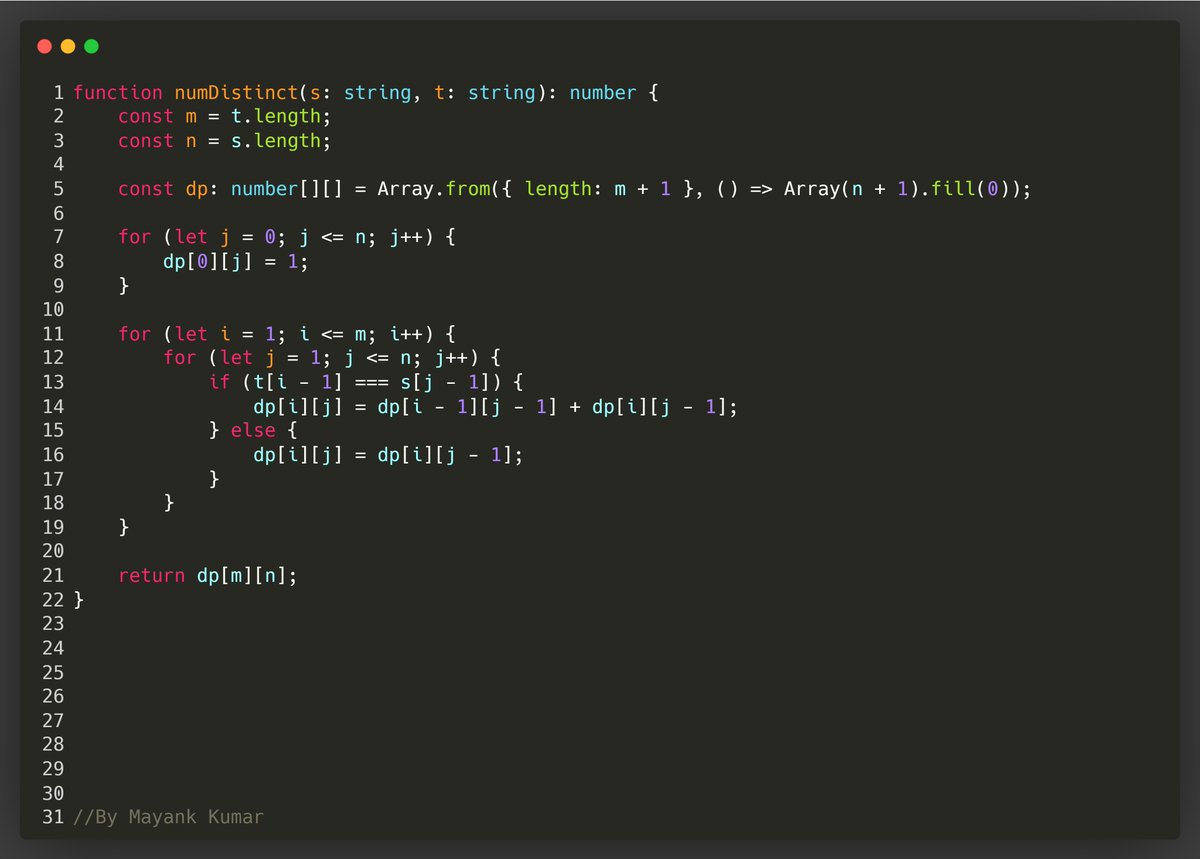
Task: Click 'dp[0][j] = 1;' statement
Action: coord(236,261)
